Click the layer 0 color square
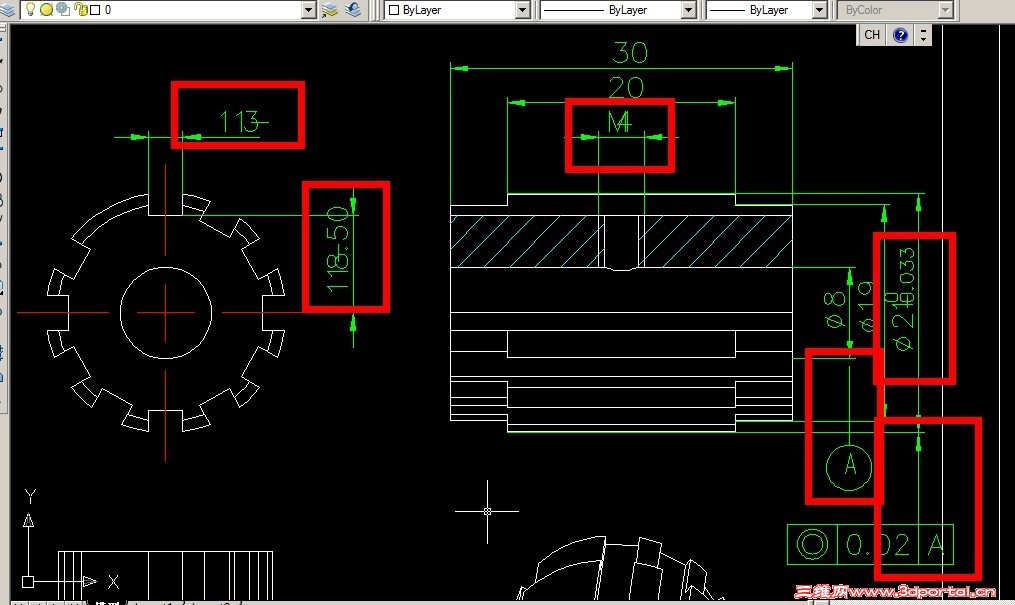Screen dimensions: 1015x605 (x=95, y=10)
